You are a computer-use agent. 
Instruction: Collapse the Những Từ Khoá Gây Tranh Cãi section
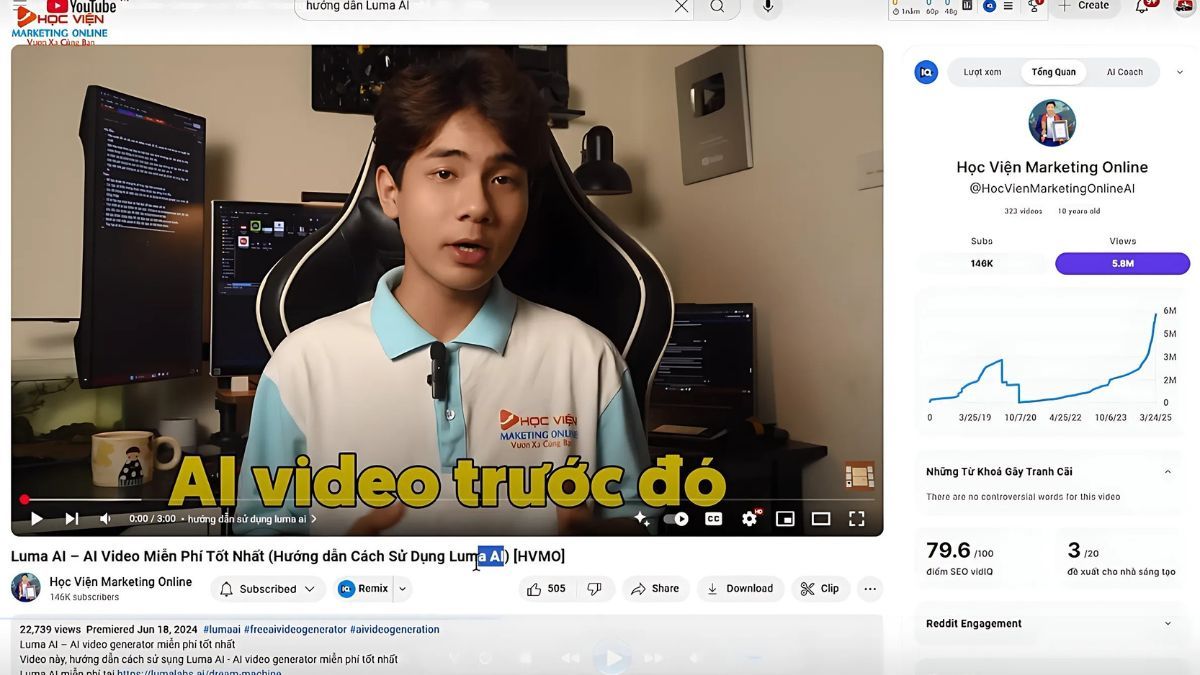pos(1168,471)
